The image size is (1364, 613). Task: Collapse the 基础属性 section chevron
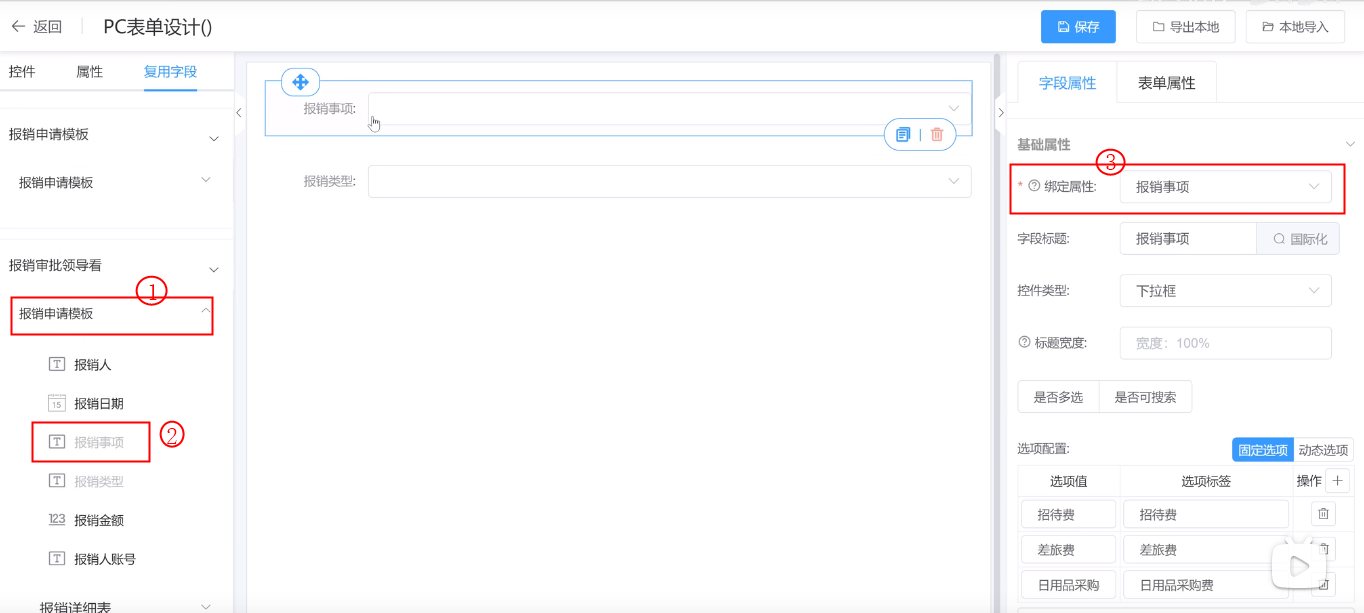click(1349, 145)
